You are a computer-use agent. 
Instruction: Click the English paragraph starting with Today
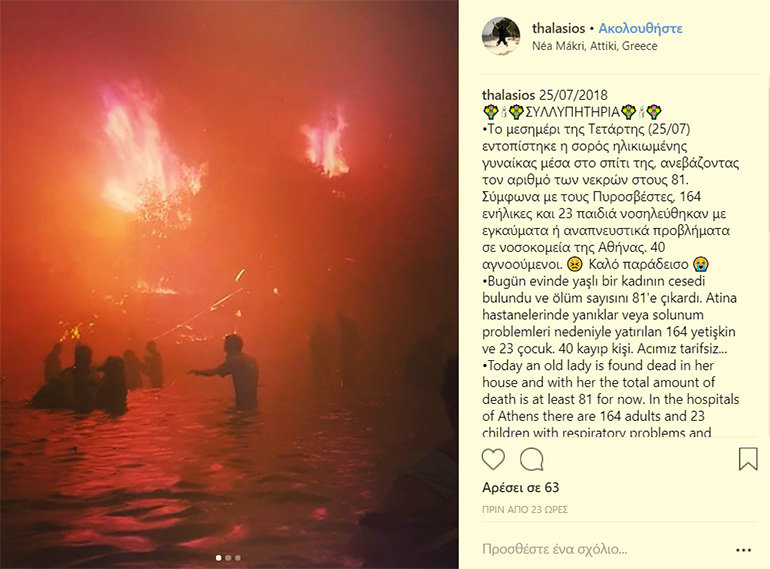610,399
